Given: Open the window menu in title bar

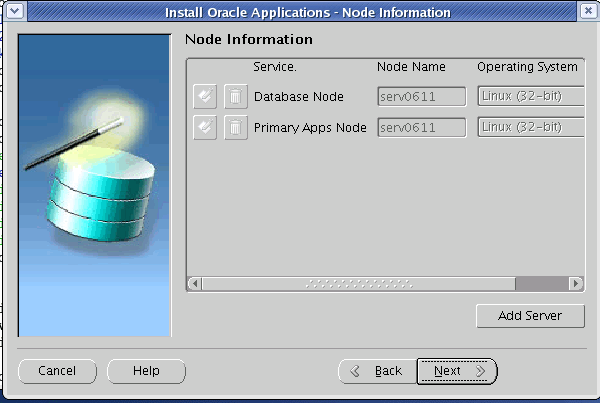Looking at the screenshot, I should 15,11.
